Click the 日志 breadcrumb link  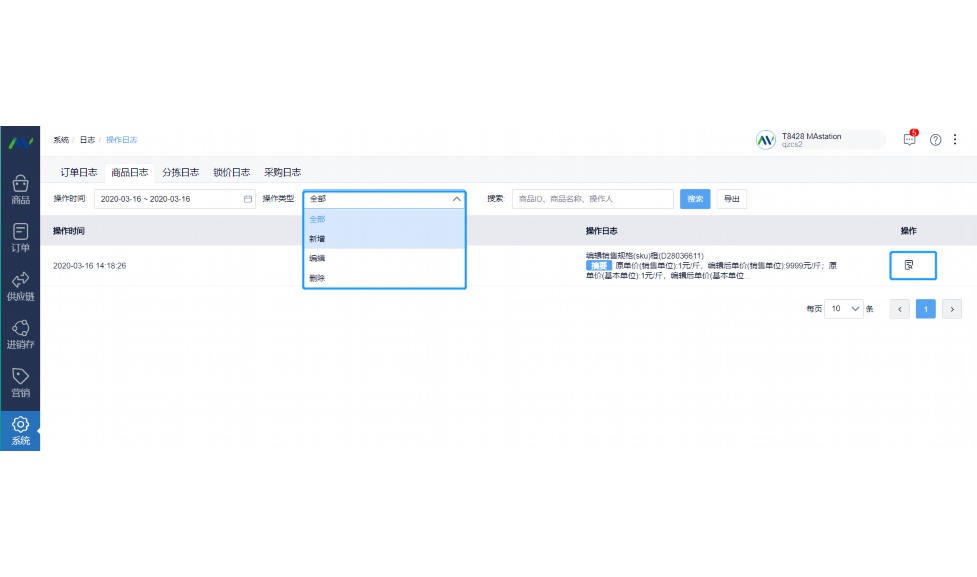(x=87, y=139)
